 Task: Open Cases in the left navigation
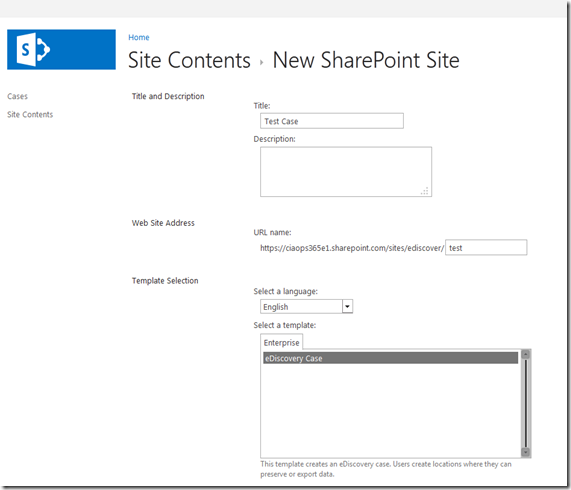click(17, 96)
